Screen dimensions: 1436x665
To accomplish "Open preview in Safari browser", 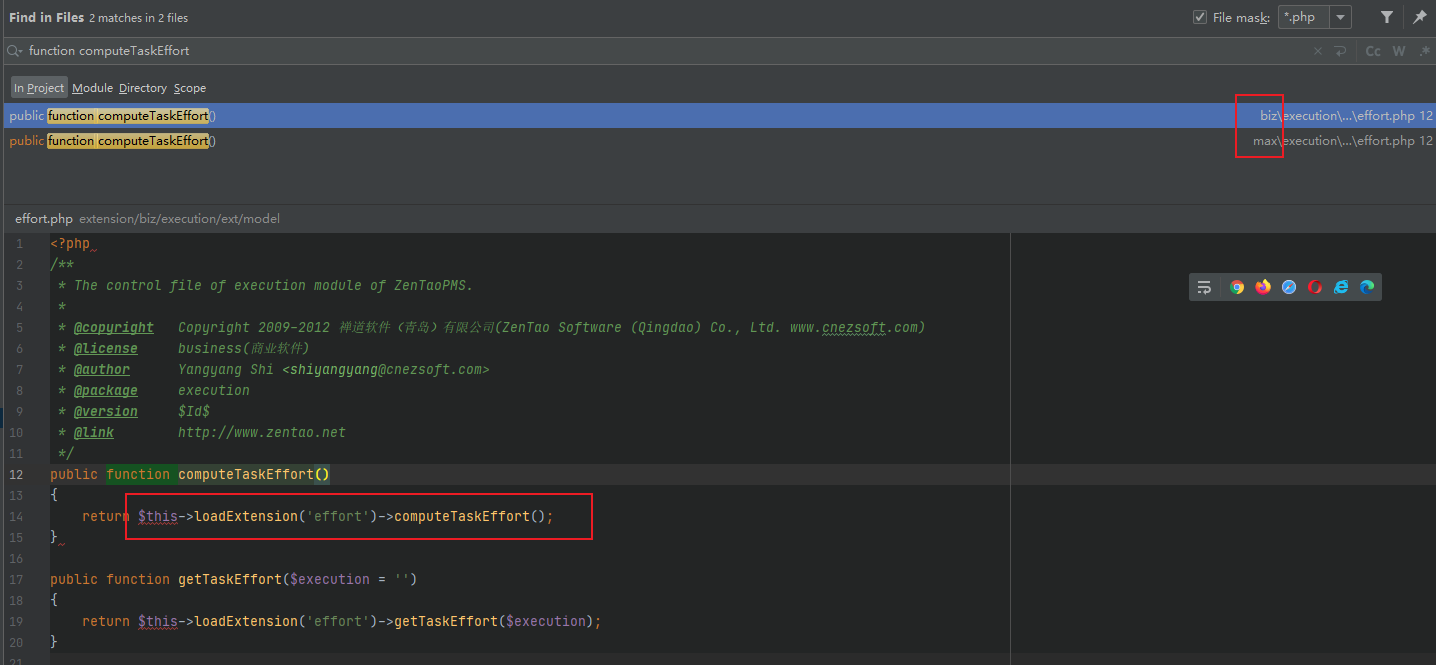I will (x=1289, y=287).
